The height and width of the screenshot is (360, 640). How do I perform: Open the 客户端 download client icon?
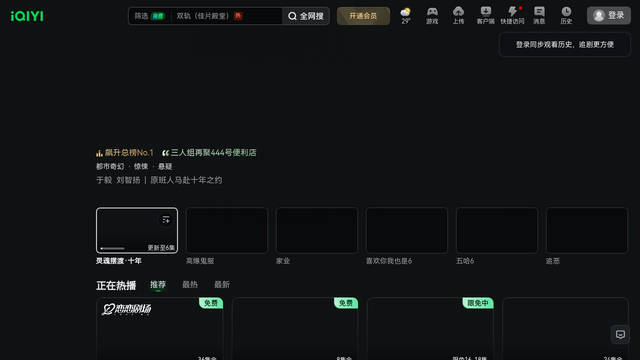tap(485, 16)
